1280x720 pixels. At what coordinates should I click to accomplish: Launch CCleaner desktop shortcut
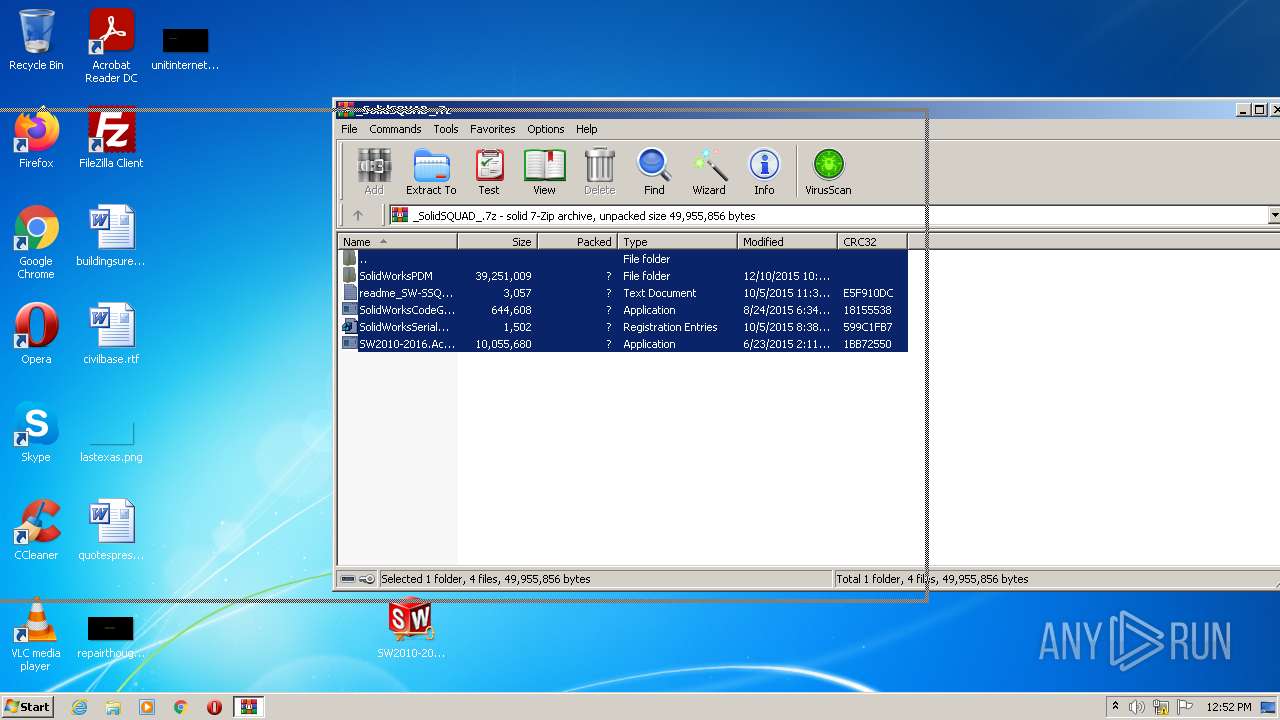tap(36, 530)
